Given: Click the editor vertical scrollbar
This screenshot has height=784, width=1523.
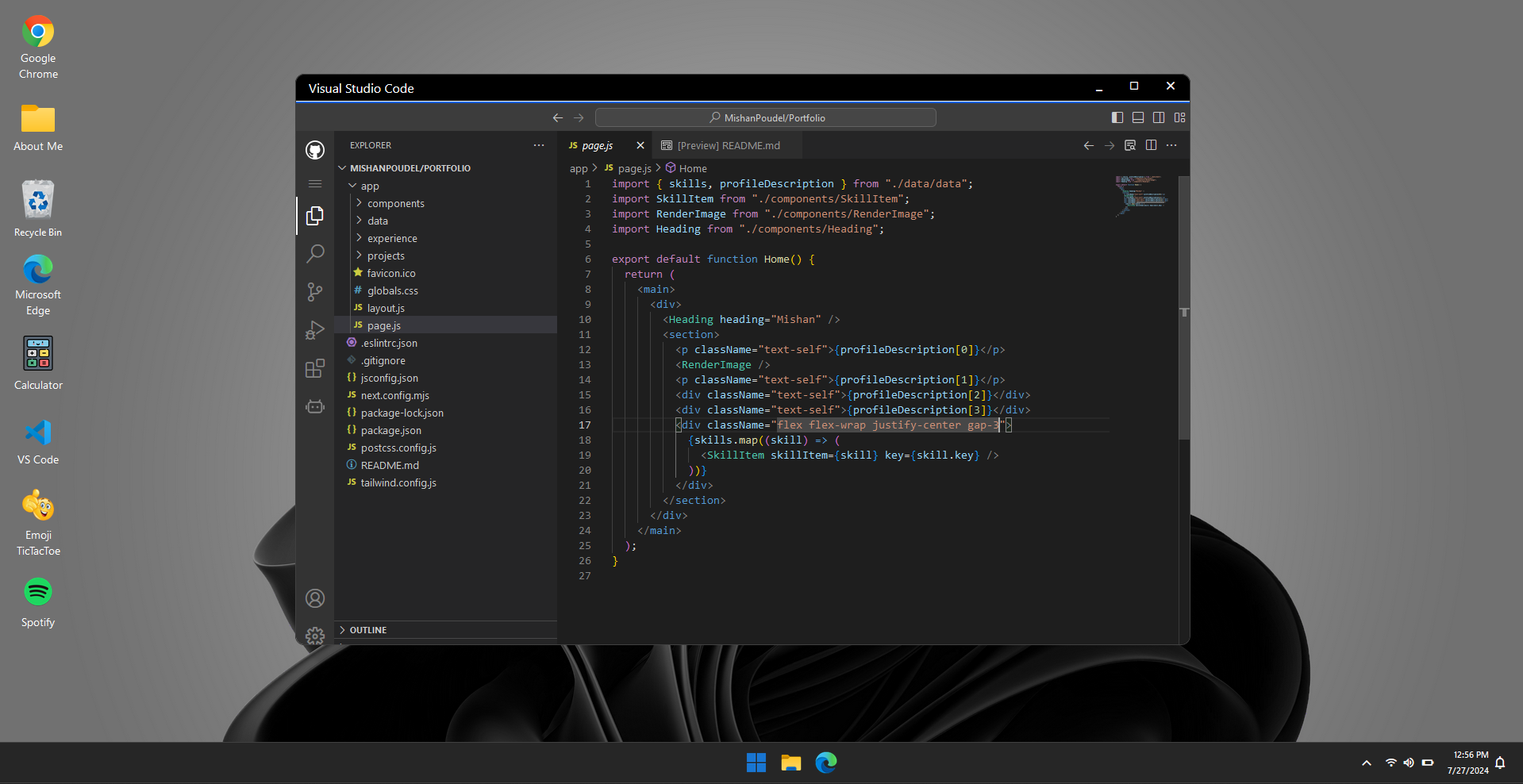Looking at the screenshot, I should pos(1184,307).
